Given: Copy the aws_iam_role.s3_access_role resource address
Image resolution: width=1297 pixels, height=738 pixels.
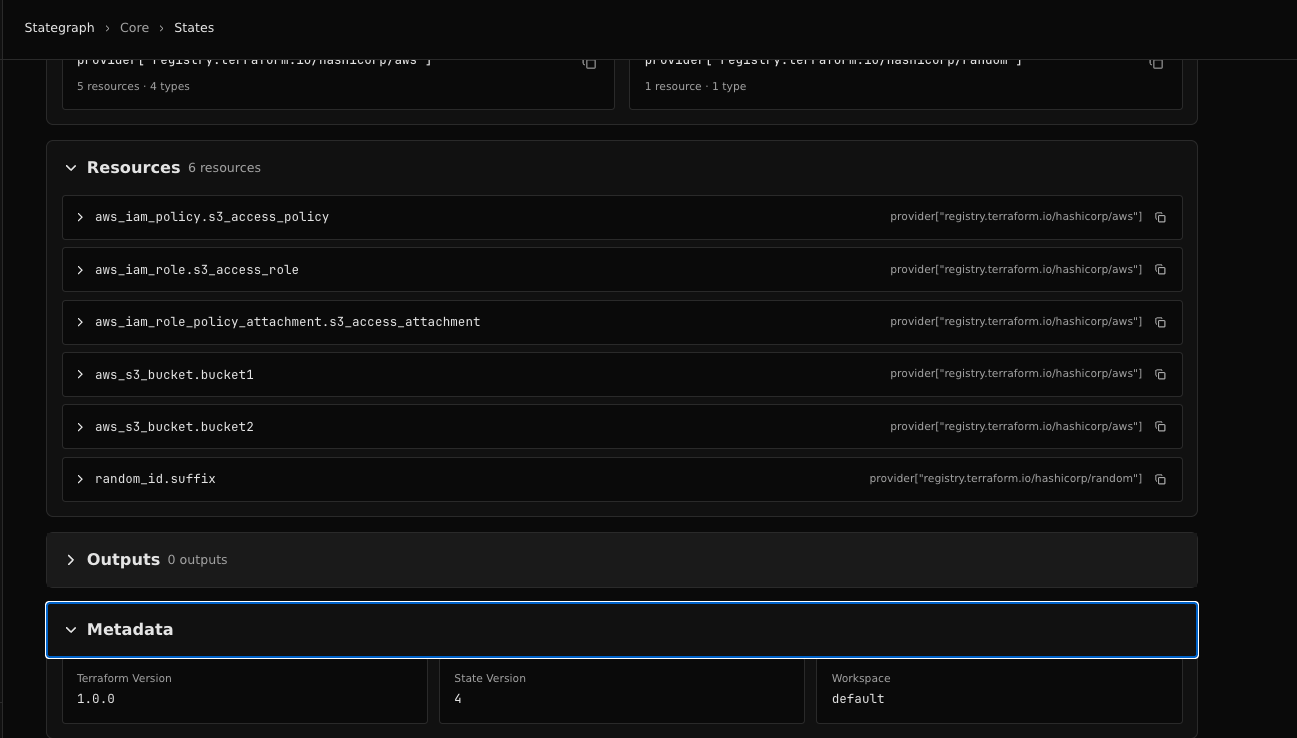Looking at the screenshot, I should (x=1160, y=269).
